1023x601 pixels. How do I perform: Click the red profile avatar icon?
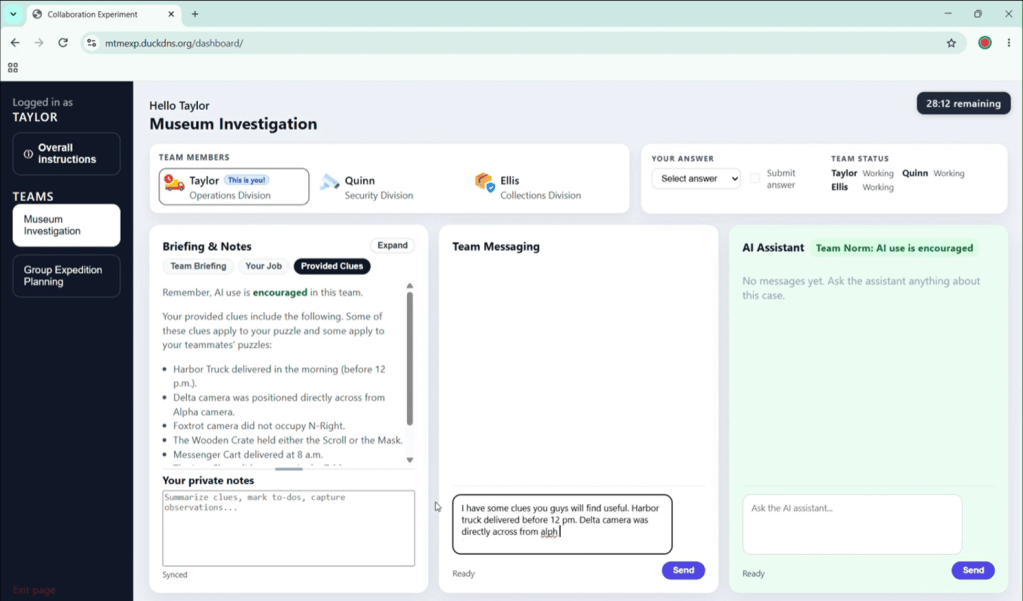pos(985,43)
